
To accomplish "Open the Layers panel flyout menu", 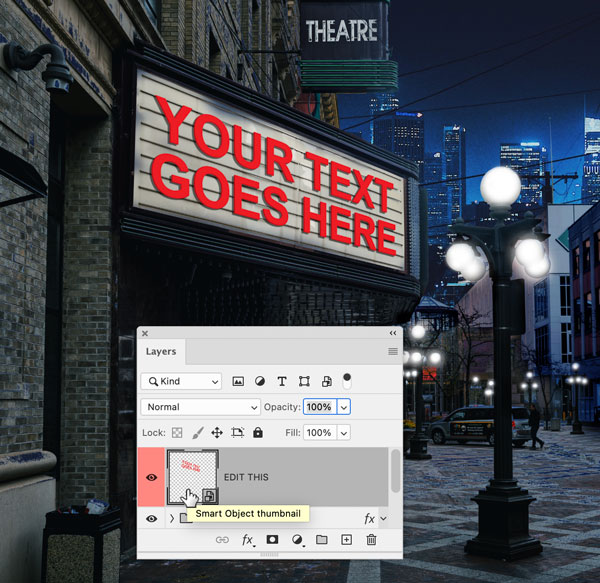I will [x=393, y=351].
